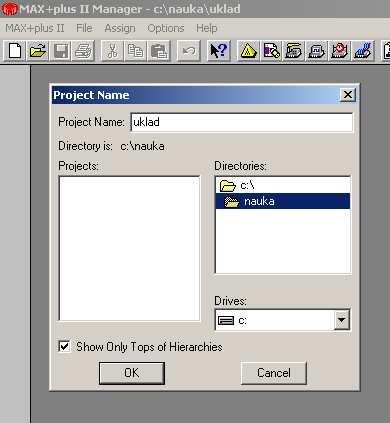390x423 pixels.
Task: Click the Print toolbar icon
Action: [83, 51]
